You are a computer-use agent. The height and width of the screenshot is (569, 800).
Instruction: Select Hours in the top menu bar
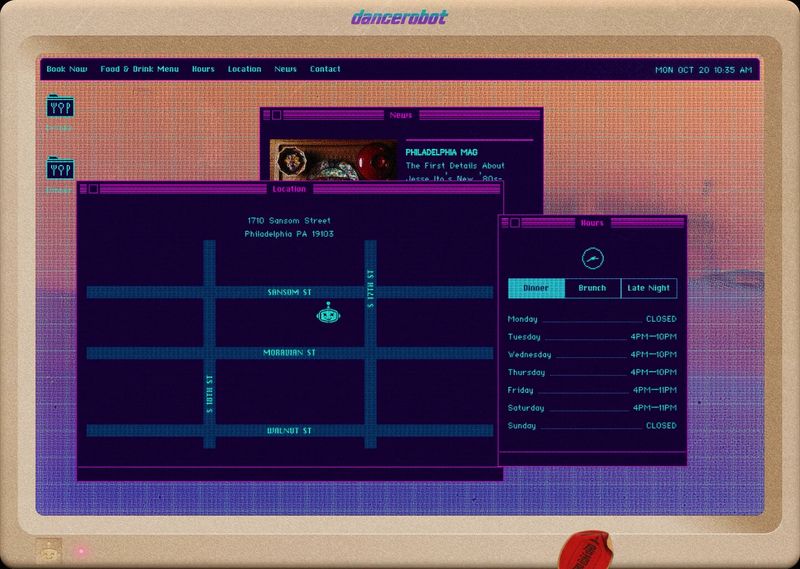203,69
